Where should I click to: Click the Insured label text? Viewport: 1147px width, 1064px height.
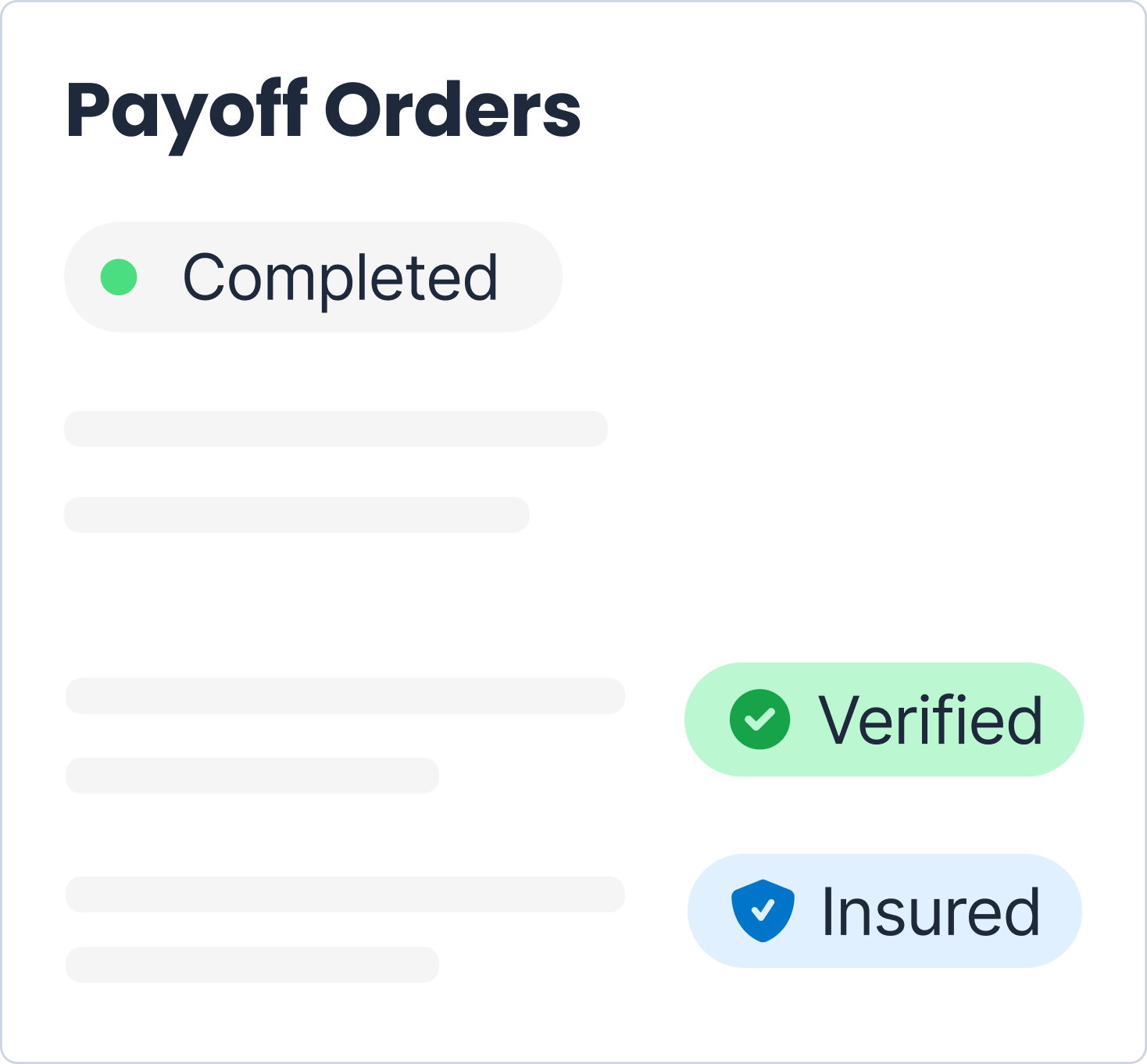tap(931, 912)
